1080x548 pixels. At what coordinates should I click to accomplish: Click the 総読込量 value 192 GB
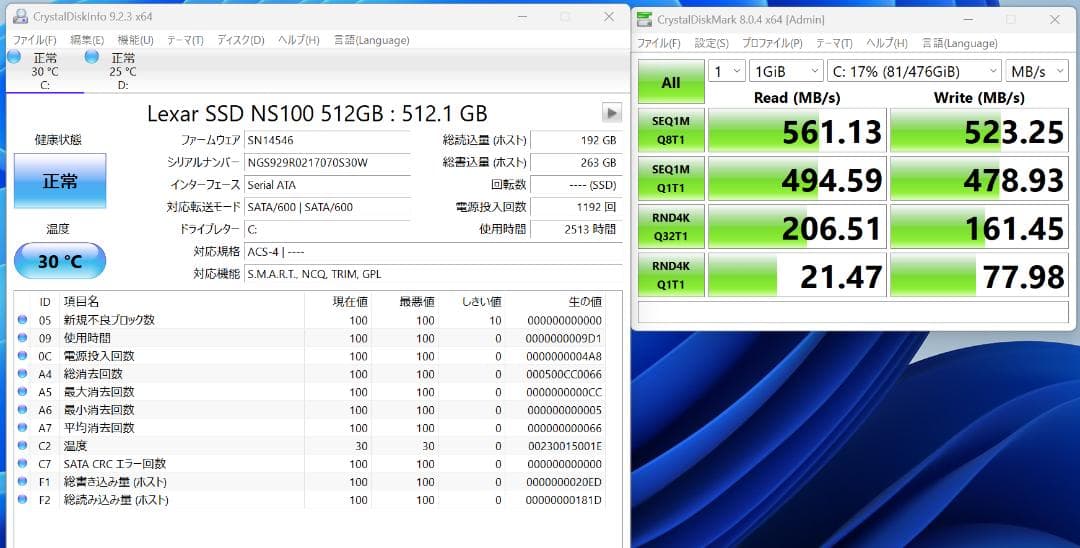(x=576, y=140)
